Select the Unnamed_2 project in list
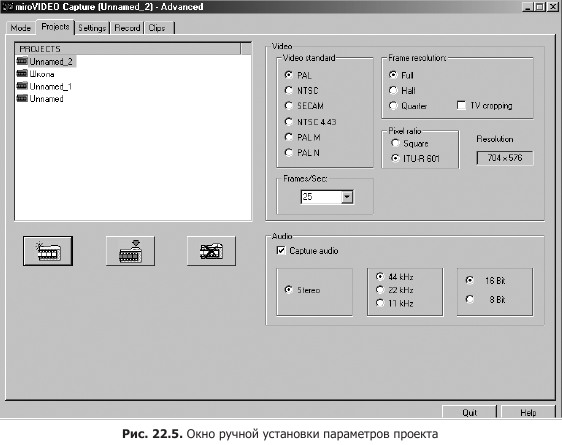Viewport: 562px width, 445px height. (x=51, y=62)
